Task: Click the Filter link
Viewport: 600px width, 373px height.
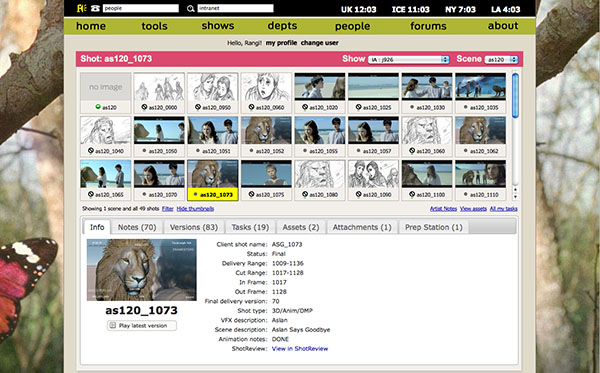Action: click(x=168, y=208)
